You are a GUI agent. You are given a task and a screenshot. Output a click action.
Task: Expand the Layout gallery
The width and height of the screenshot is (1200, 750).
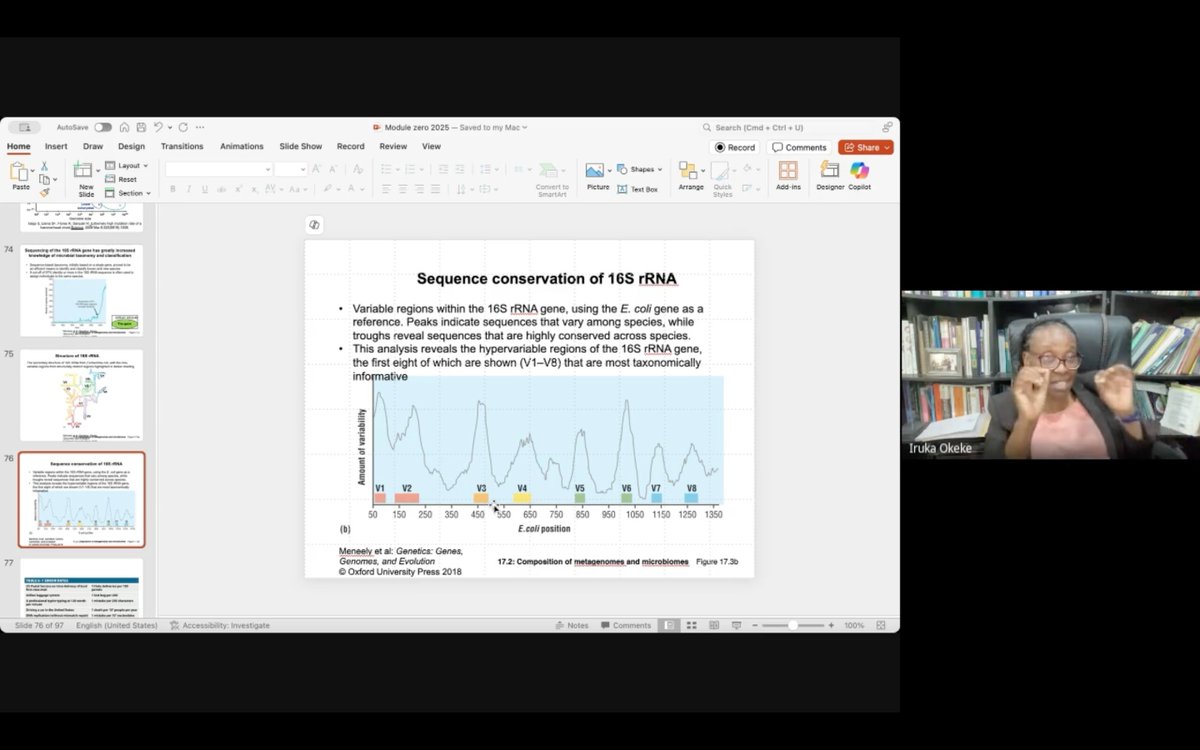pos(126,164)
